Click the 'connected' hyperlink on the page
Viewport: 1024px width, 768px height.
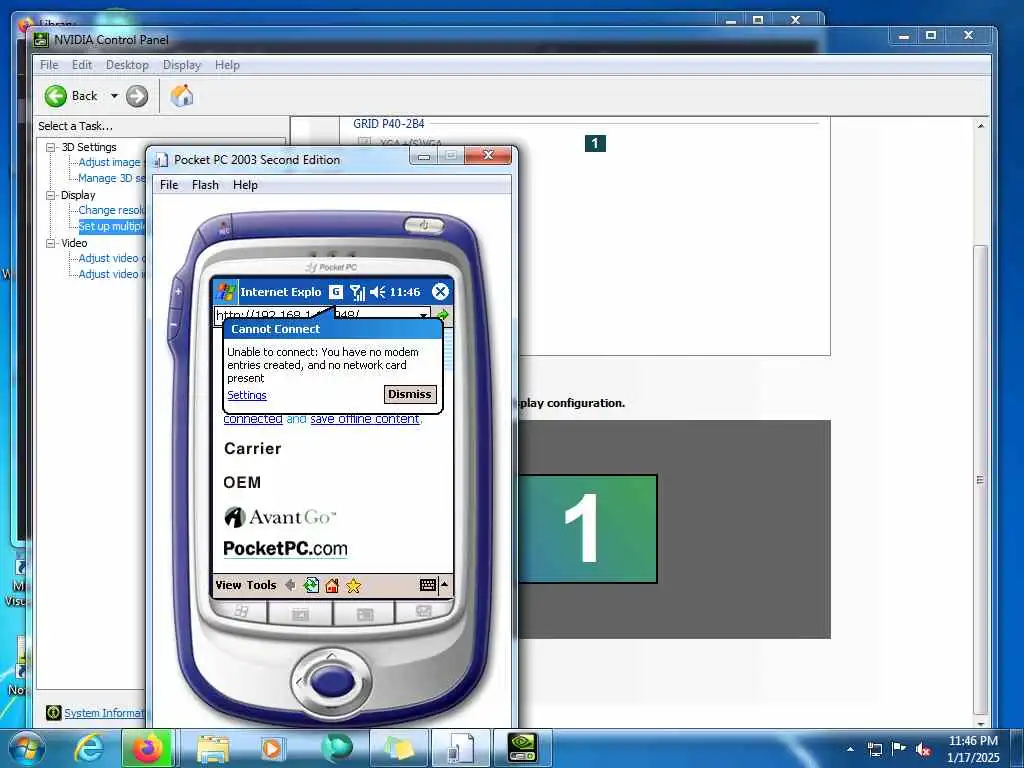click(253, 419)
